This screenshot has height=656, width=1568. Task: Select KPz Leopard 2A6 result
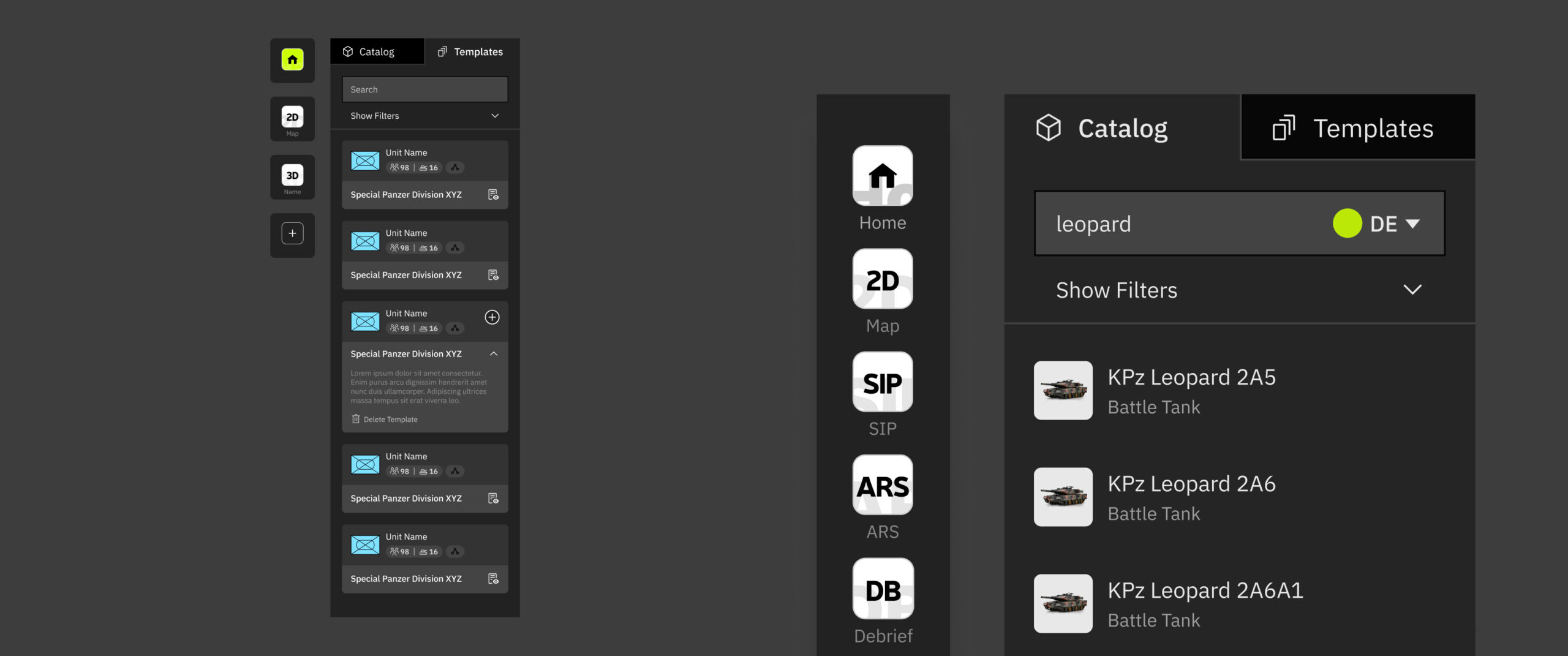[x=1239, y=497]
